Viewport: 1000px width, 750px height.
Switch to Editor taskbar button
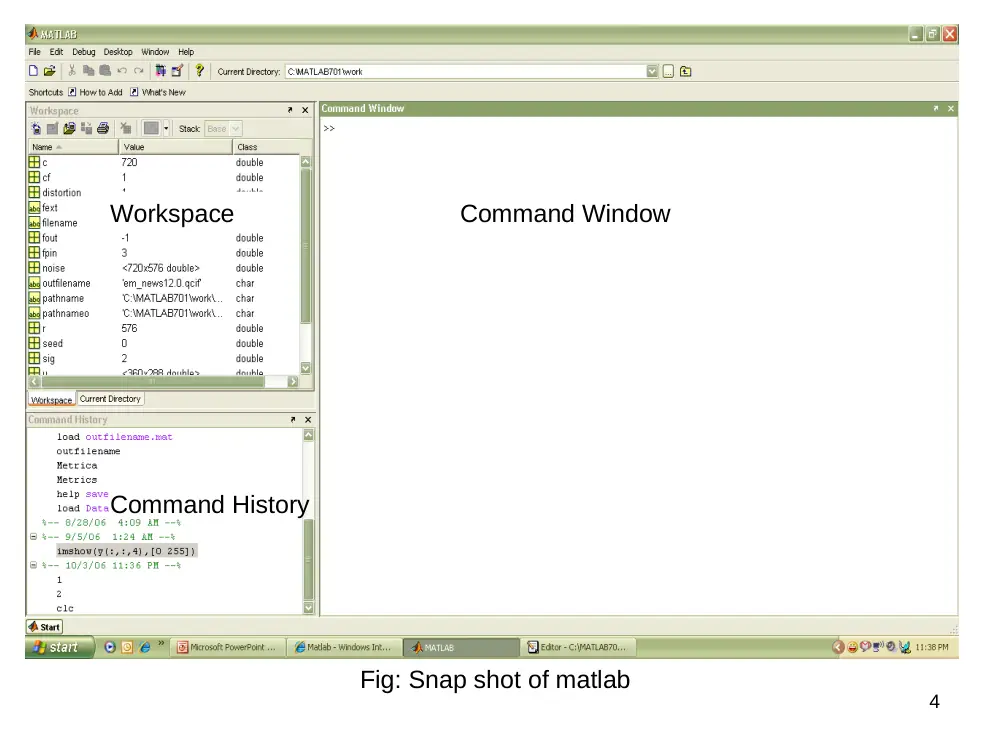click(578, 648)
